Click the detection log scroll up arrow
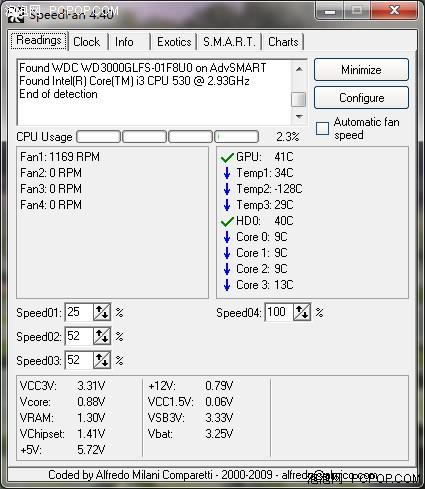Image resolution: width=425 pixels, height=489 pixels. point(299,69)
